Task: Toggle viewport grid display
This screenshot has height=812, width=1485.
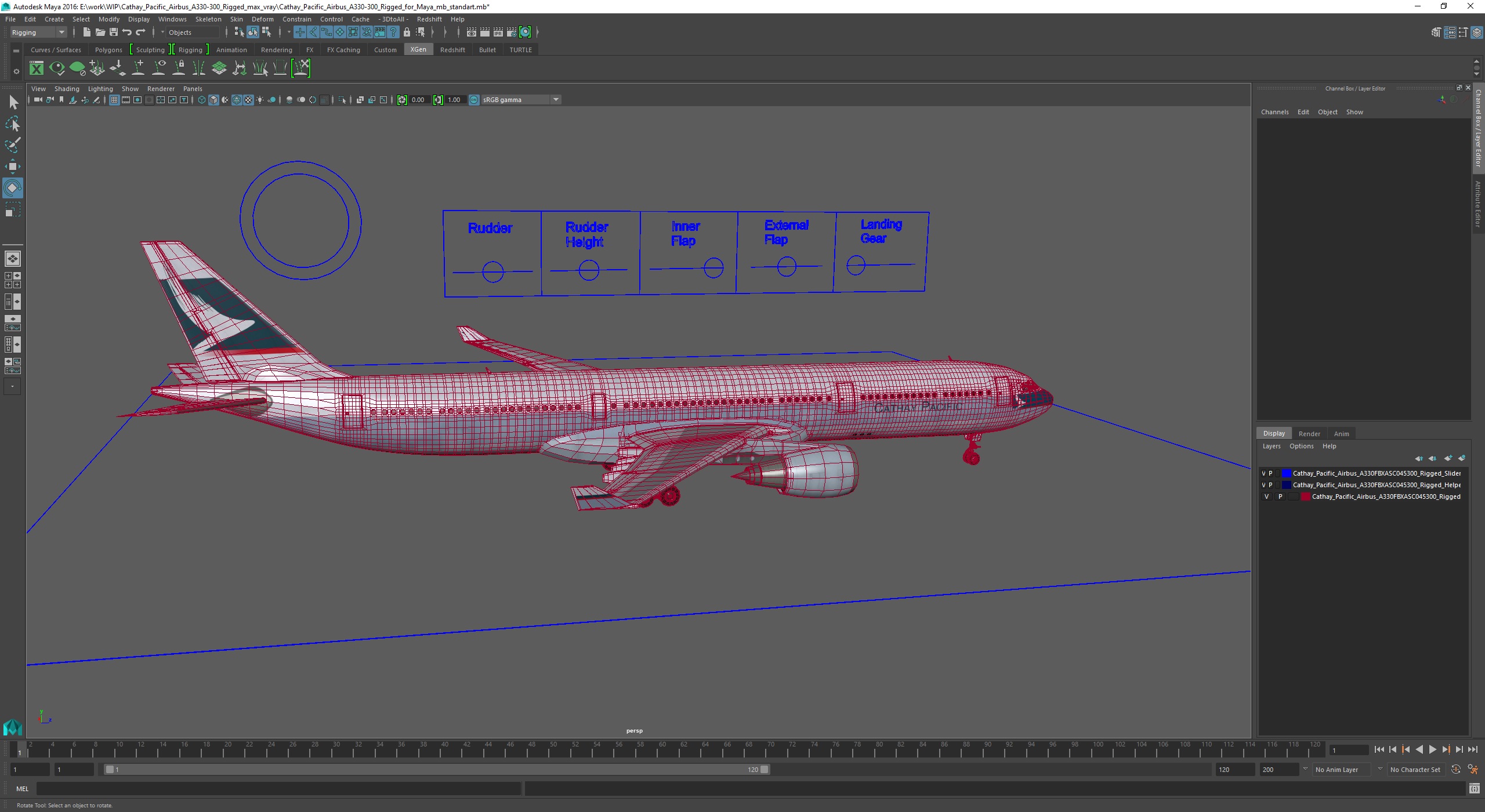Action: (x=114, y=100)
